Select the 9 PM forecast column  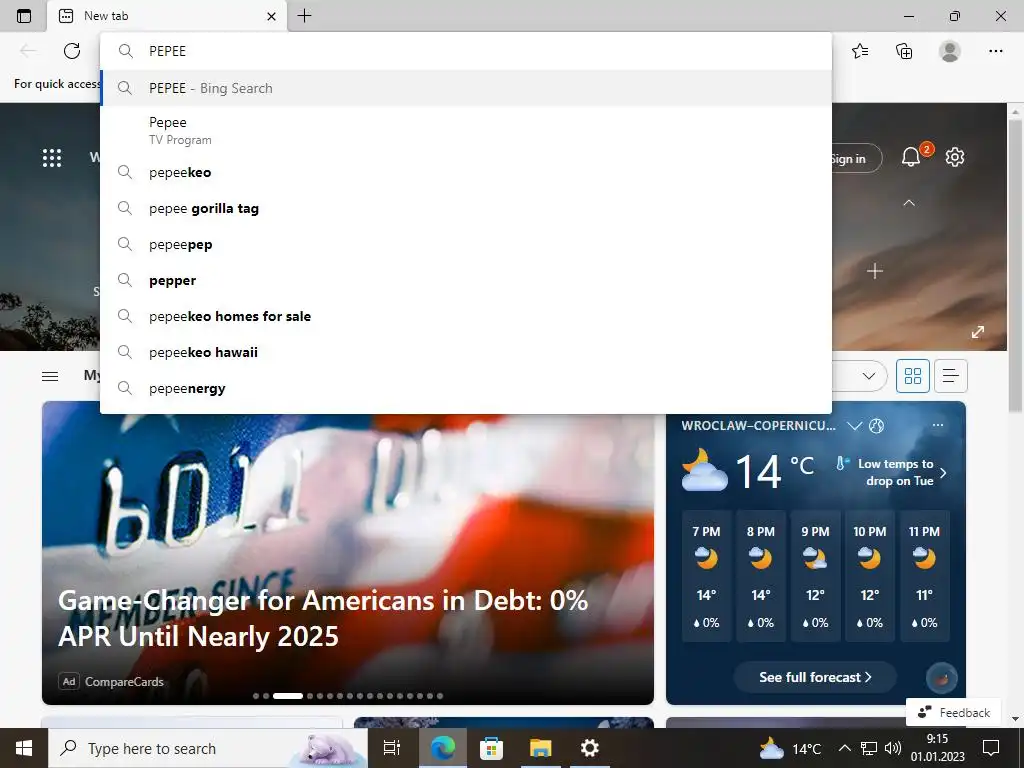(815, 576)
